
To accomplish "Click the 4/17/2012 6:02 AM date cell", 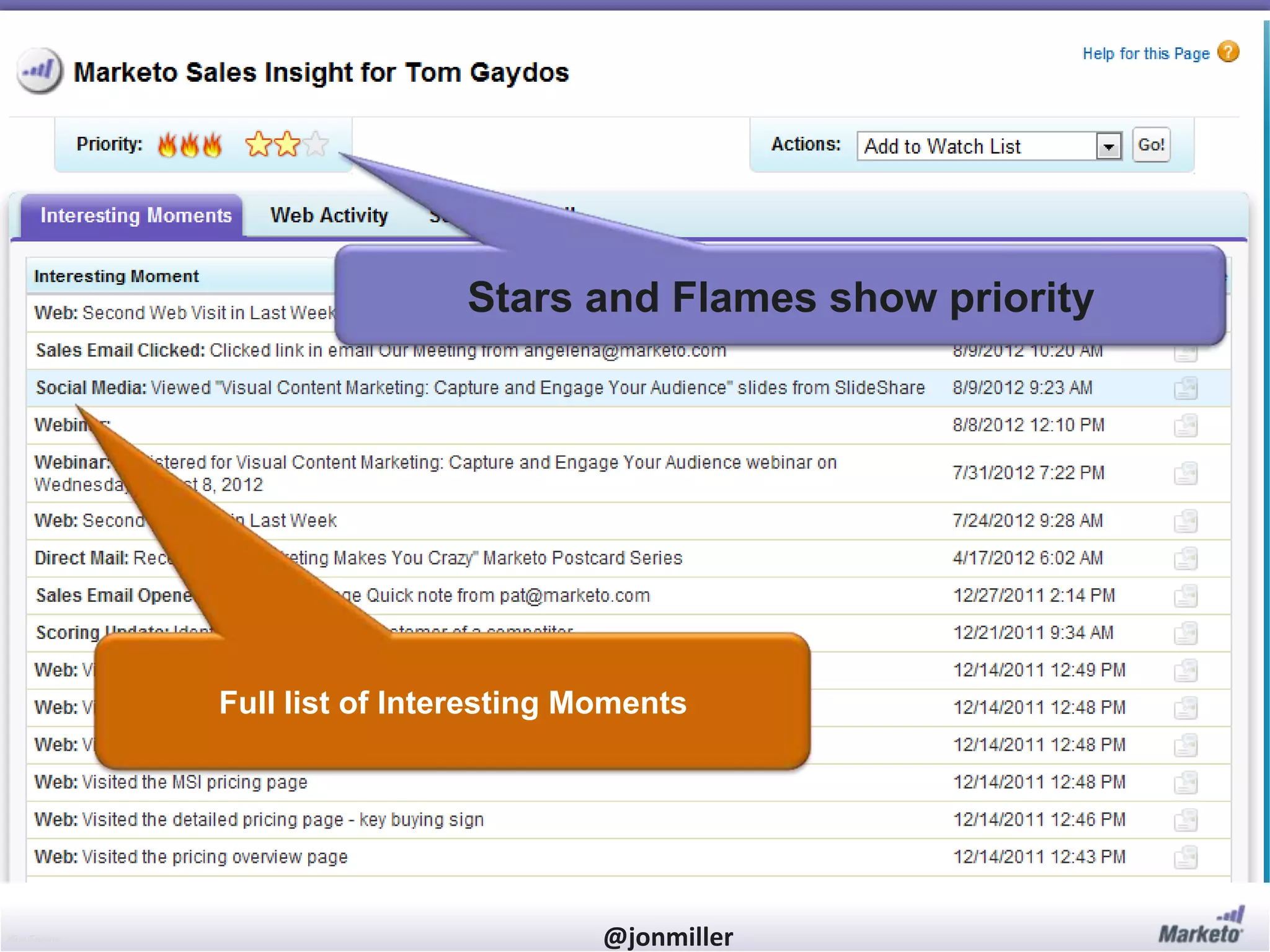I will coord(1028,558).
